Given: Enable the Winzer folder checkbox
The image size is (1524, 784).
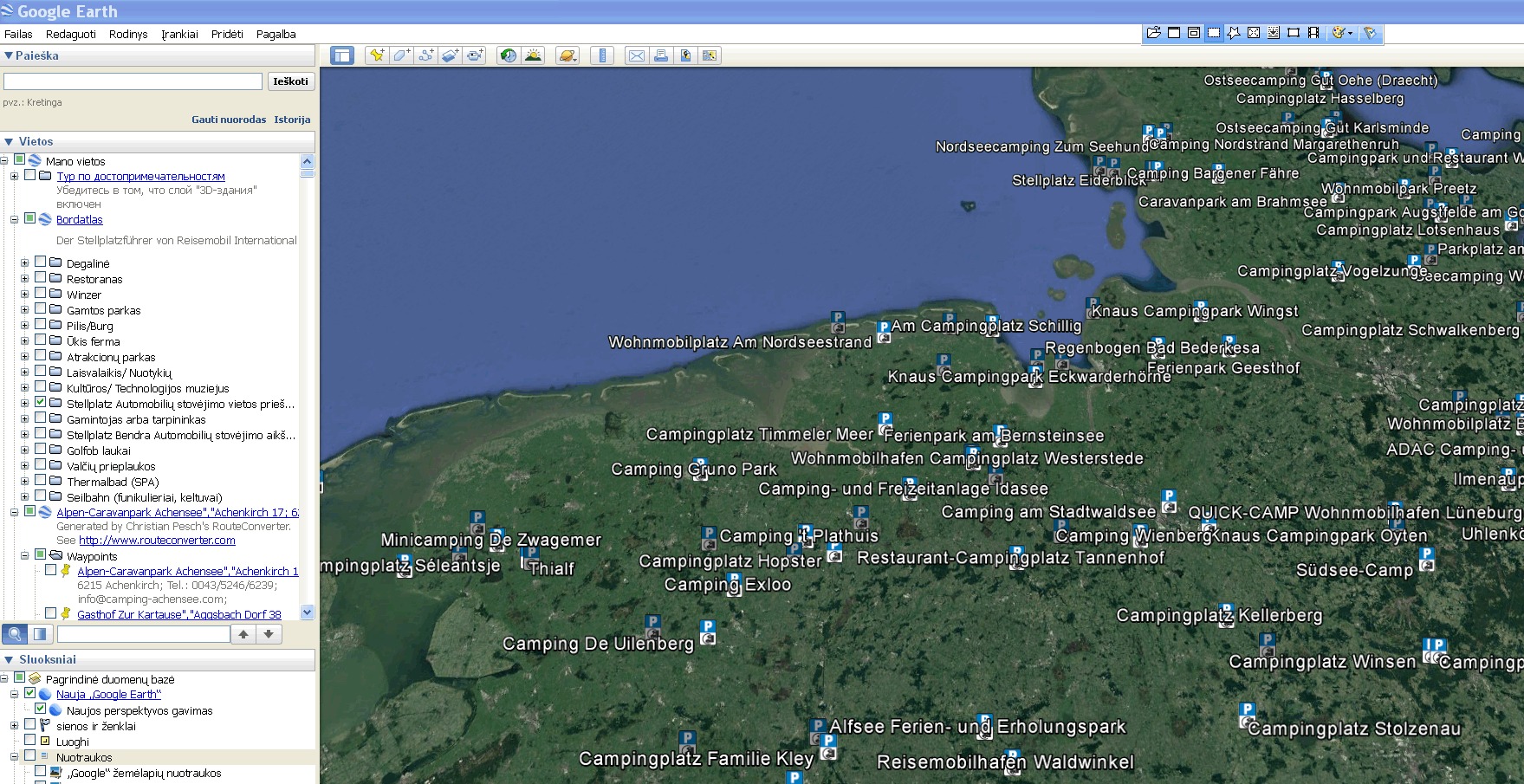Looking at the screenshot, I should (40, 293).
